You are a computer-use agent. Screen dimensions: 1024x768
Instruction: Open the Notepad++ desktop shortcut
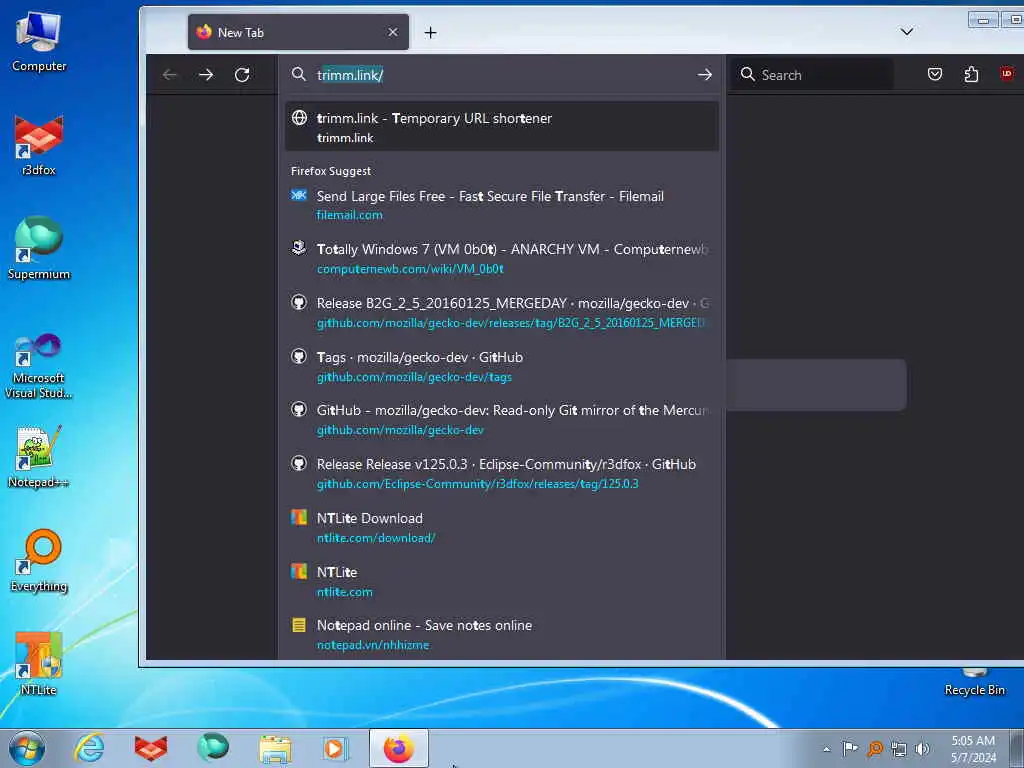[39, 456]
